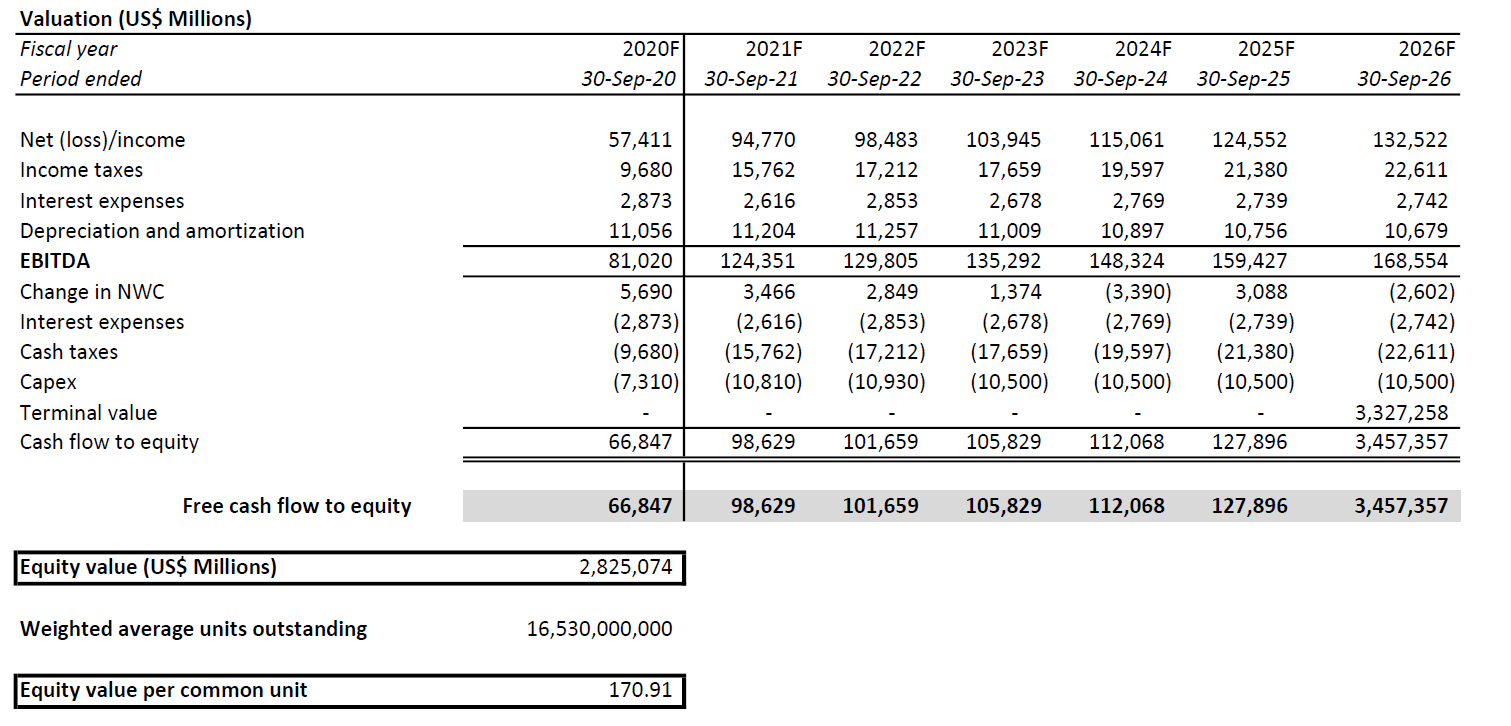
Task: Click the 'Change in NWC' label
Action: [x=94, y=292]
